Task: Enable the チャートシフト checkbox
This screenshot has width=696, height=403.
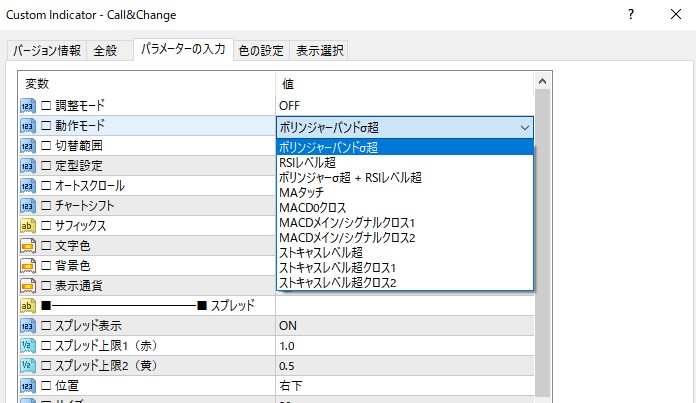Action: 45,205
